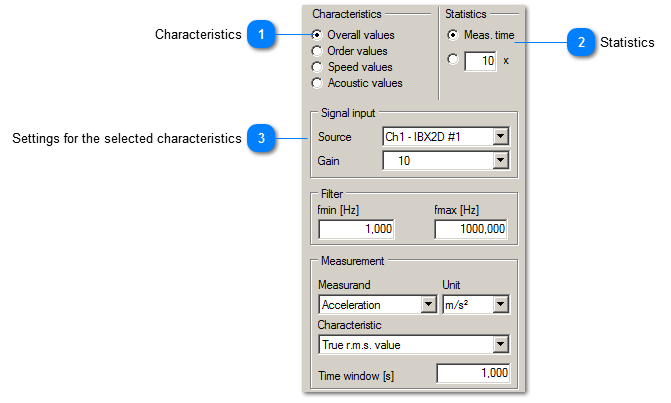Click the statistics count field showing 10

pos(481,61)
